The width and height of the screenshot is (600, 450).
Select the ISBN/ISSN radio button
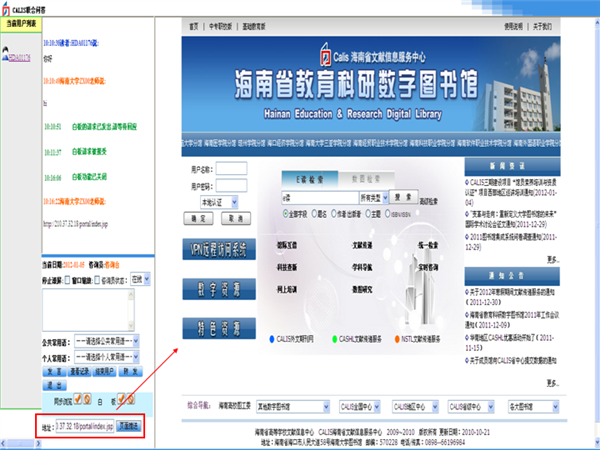(387, 214)
